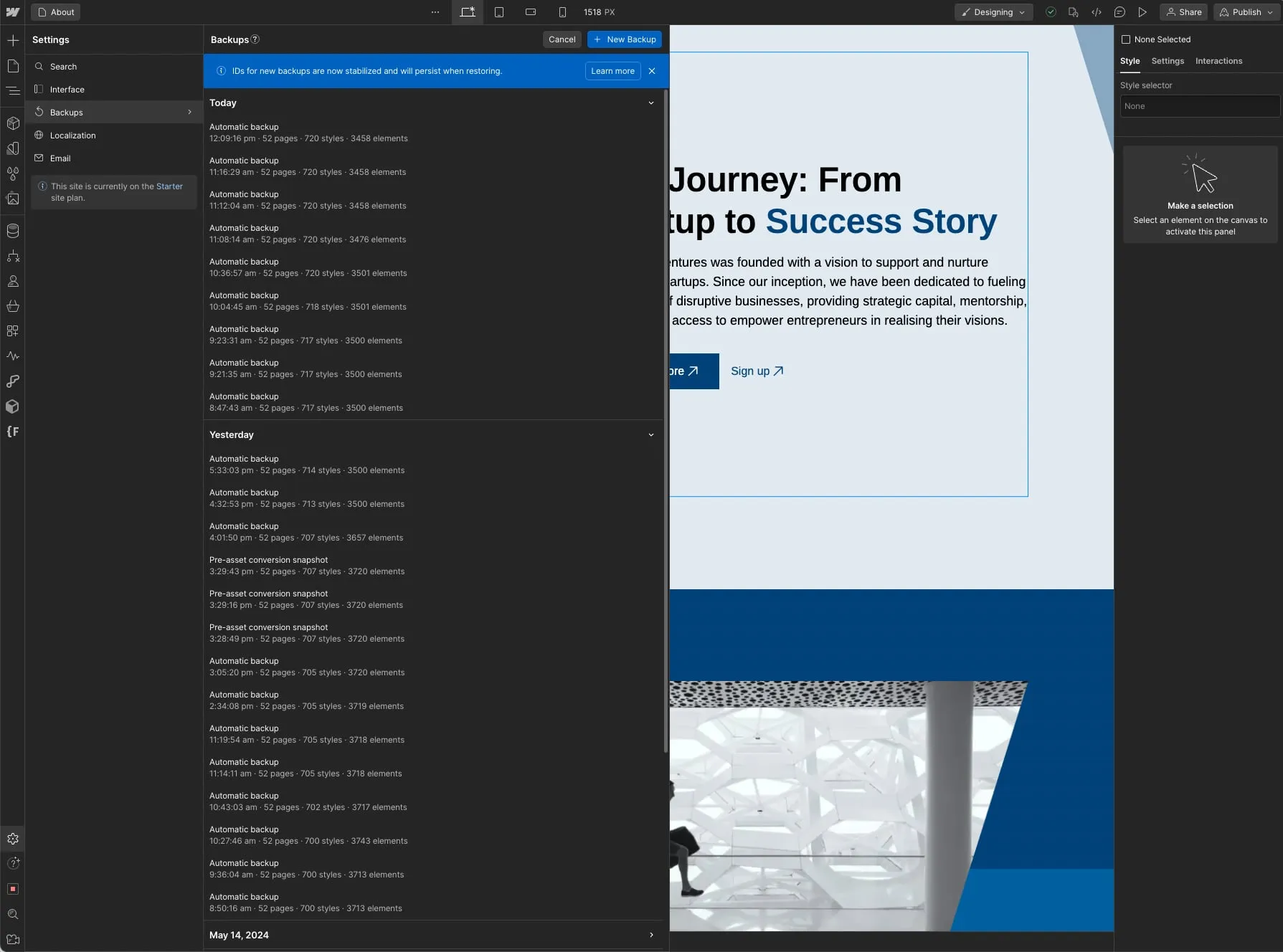Open the Add elements panel
This screenshot has height=952, width=1283.
13,40
